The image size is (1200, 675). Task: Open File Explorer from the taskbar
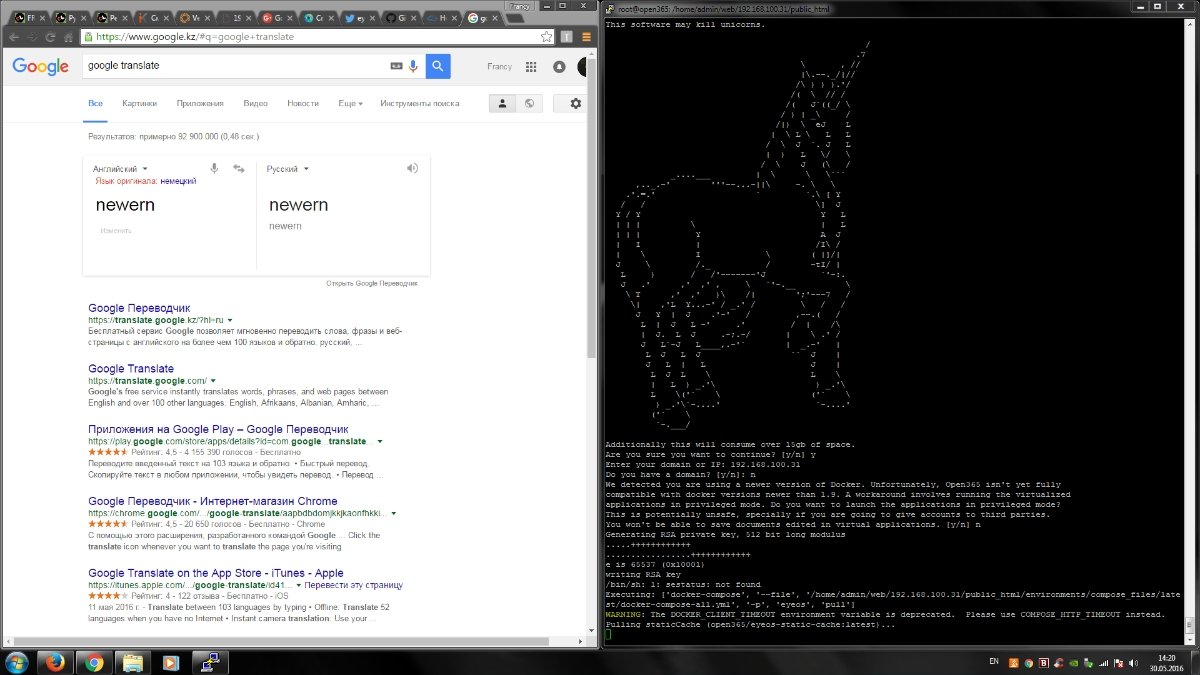[x=133, y=662]
